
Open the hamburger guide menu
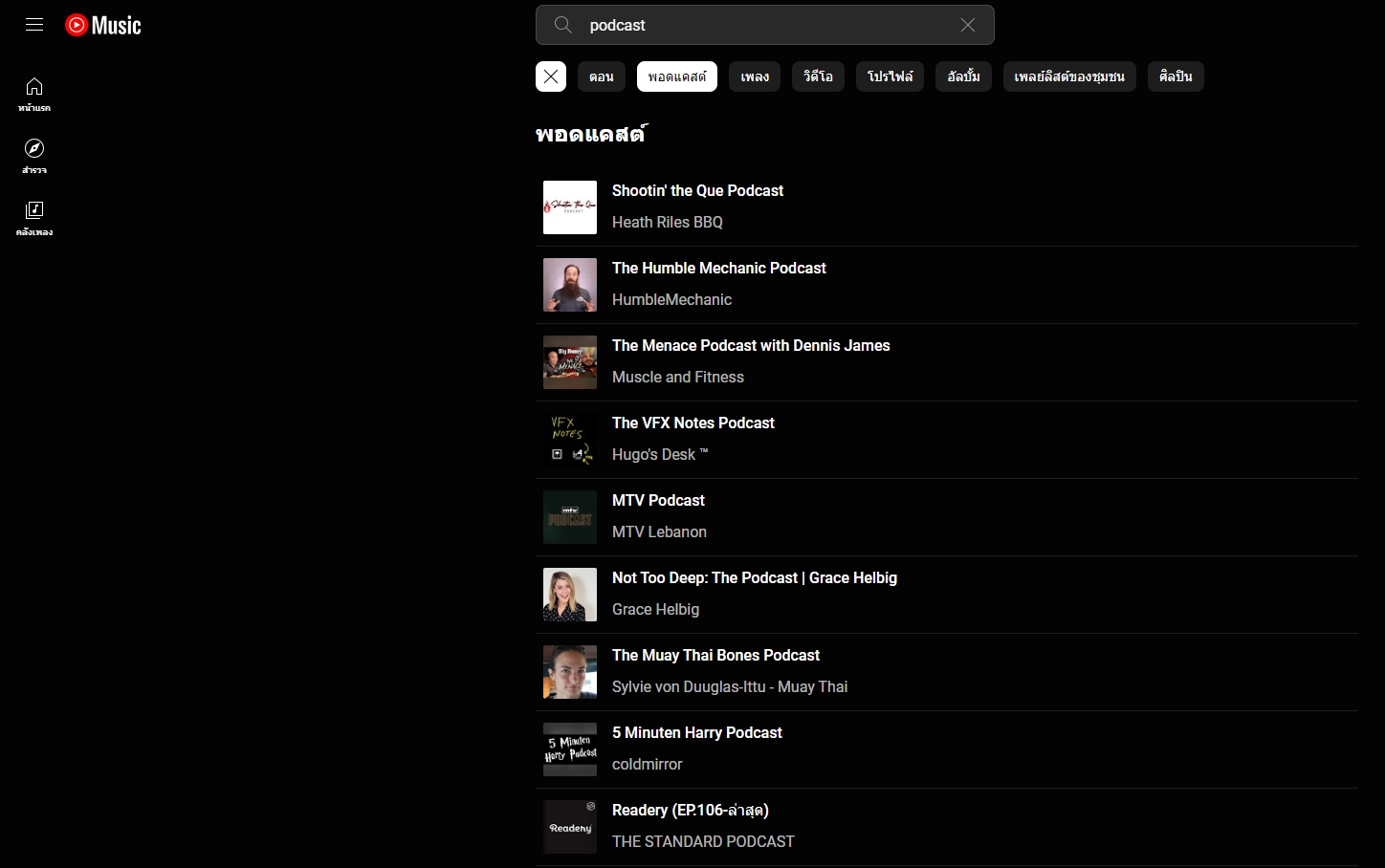coord(34,25)
